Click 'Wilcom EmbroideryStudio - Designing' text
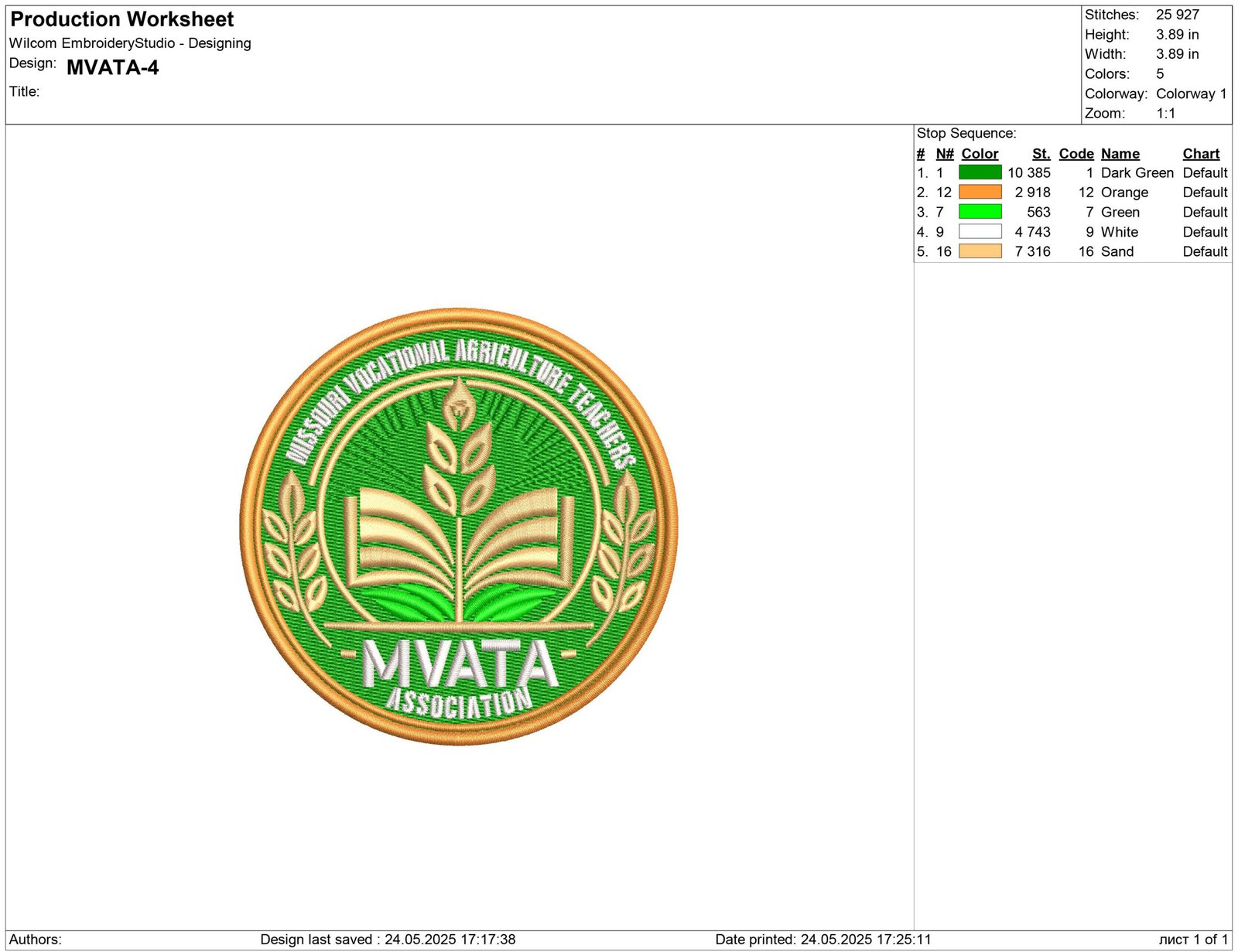The width and height of the screenshot is (1238, 952). coord(130,43)
